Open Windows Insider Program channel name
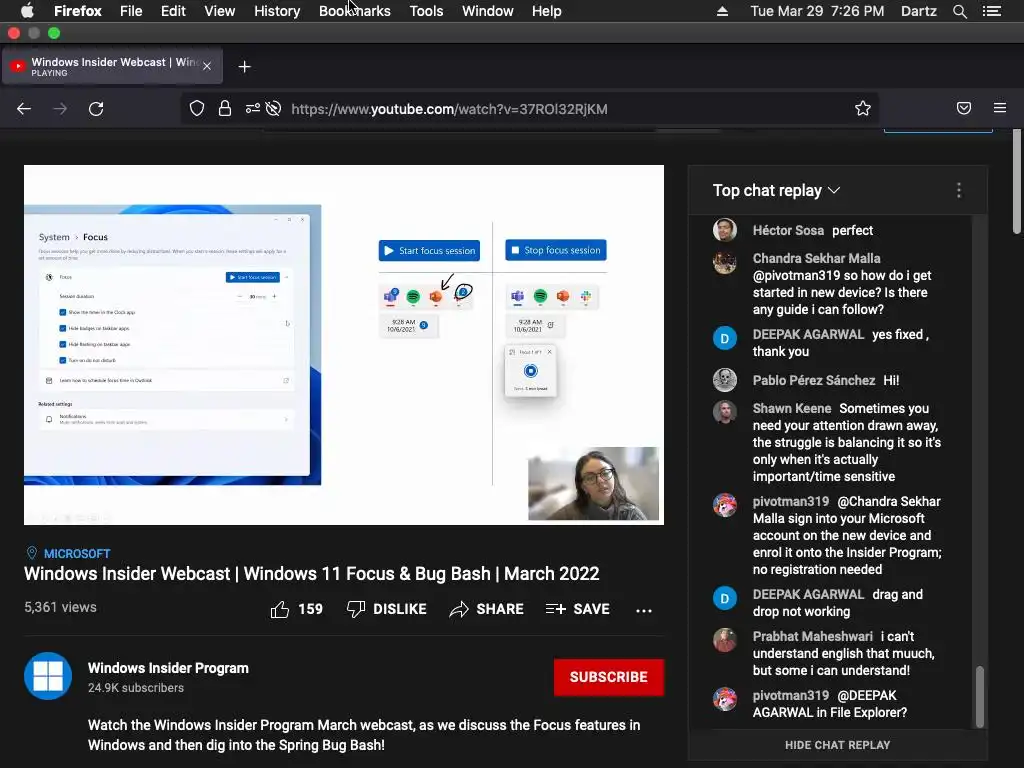The height and width of the screenshot is (768, 1024). [168, 668]
